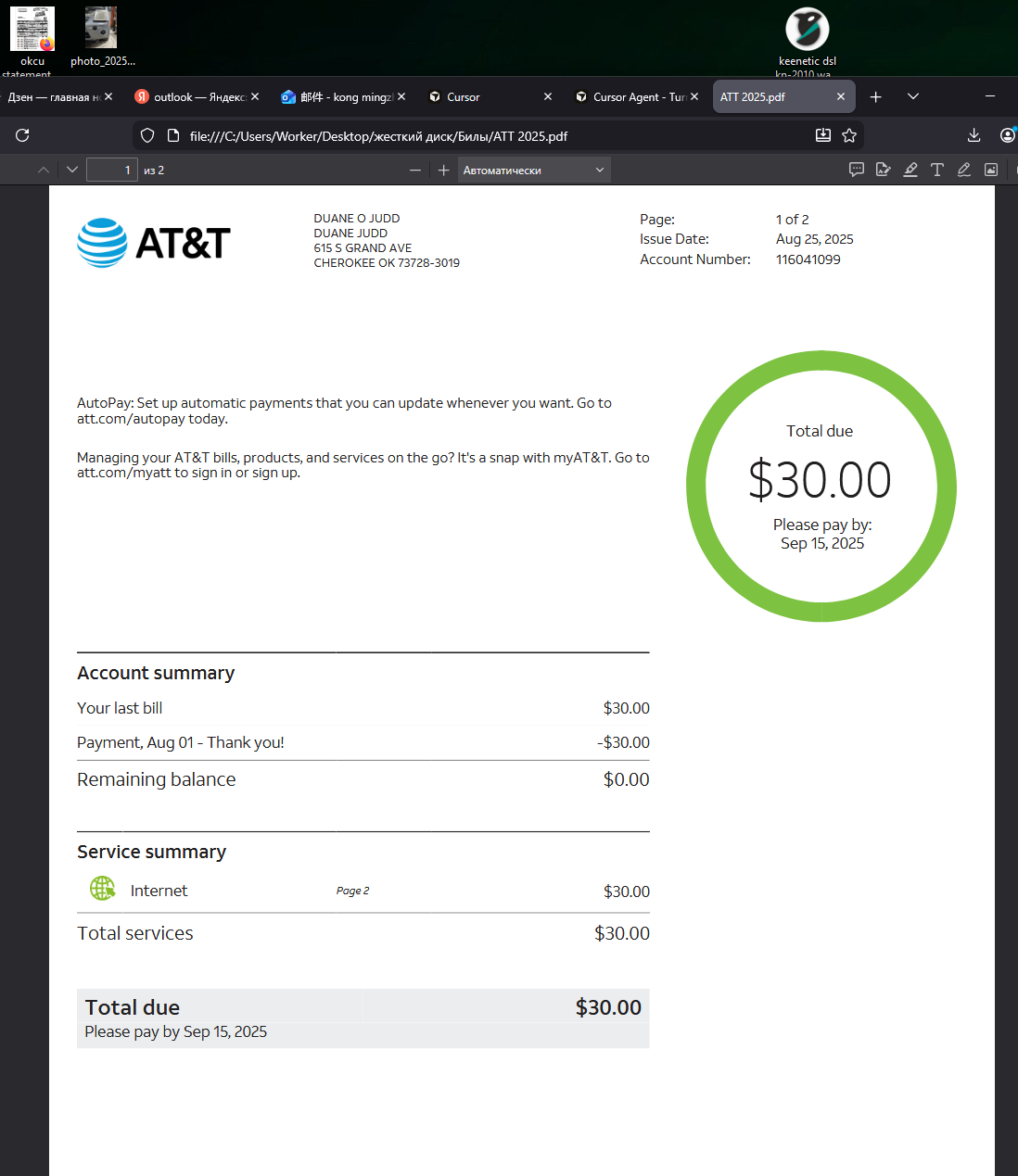Screen dimensions: 1018x1176
Task: Select the add text tool in PDF toolbar
Action: pos(937,170)
